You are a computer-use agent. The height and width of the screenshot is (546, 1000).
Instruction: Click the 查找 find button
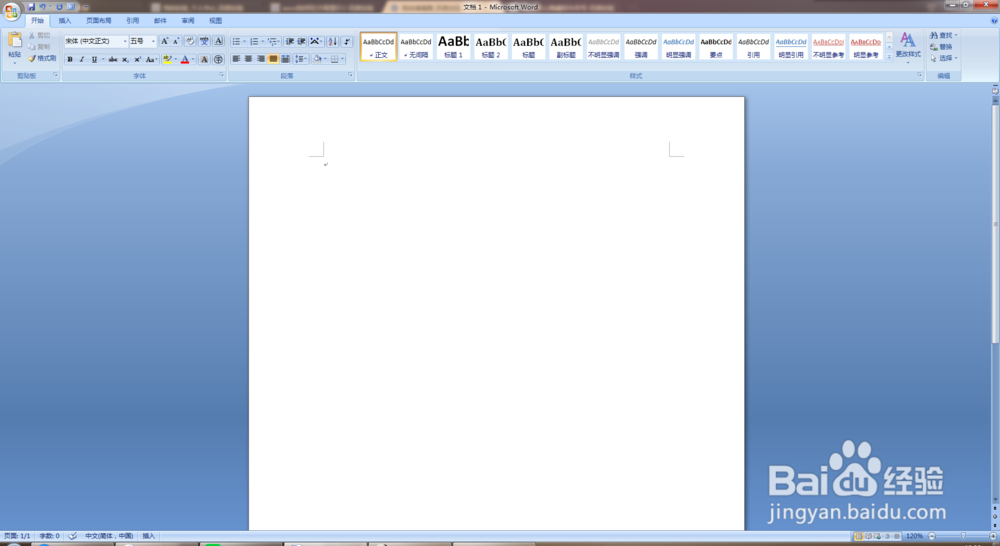point(943,35)
